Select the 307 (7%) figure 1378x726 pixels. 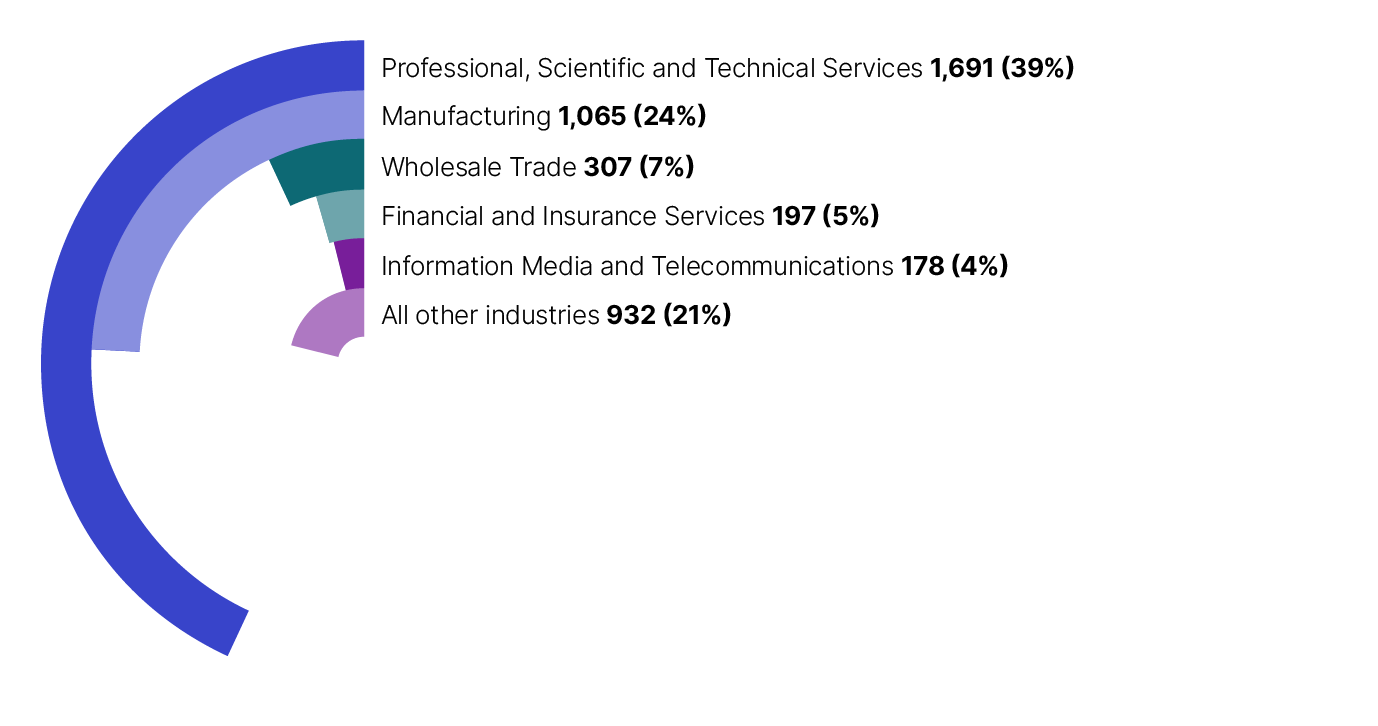tap(638, 167)
